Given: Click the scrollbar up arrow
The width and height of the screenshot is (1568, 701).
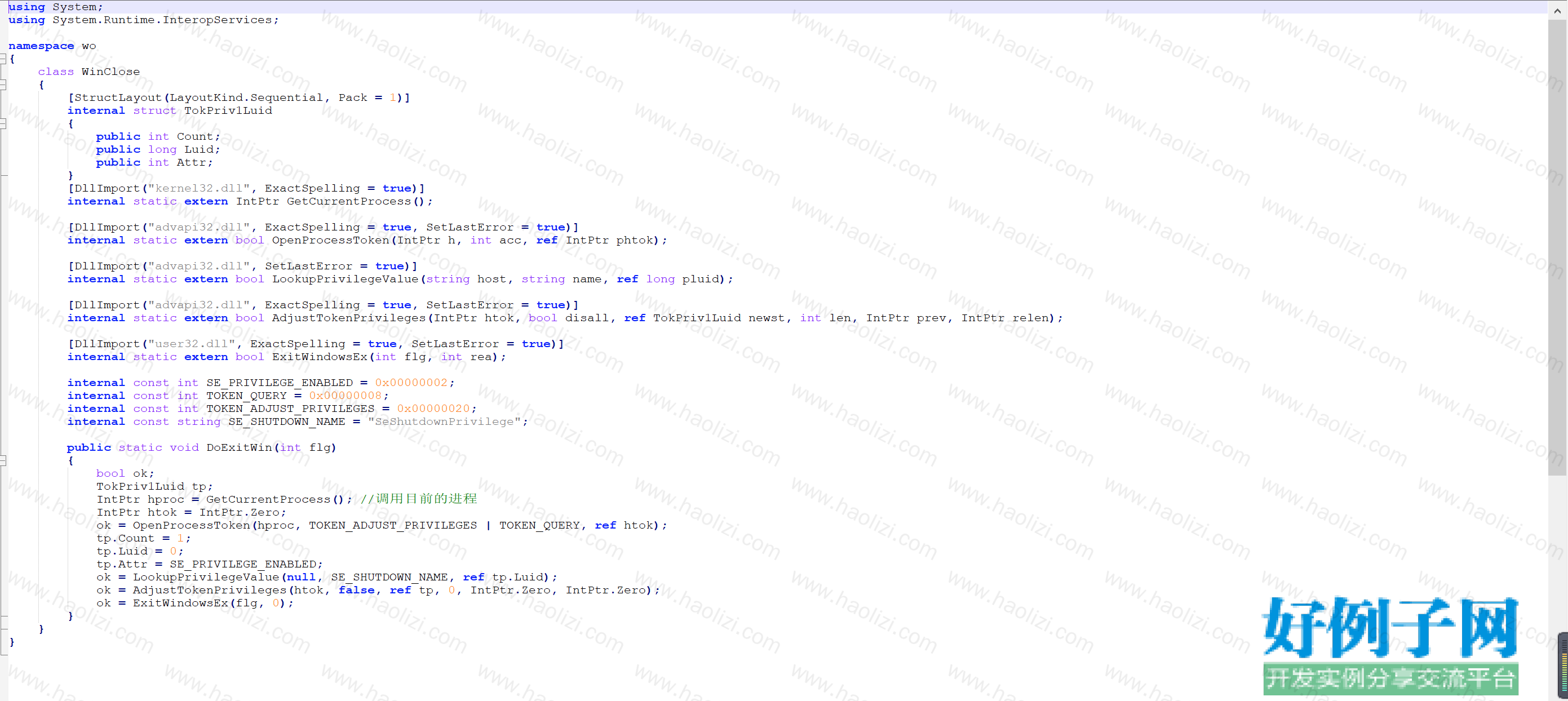Looking at the screenshot, I should click(x=1557, y=11).
